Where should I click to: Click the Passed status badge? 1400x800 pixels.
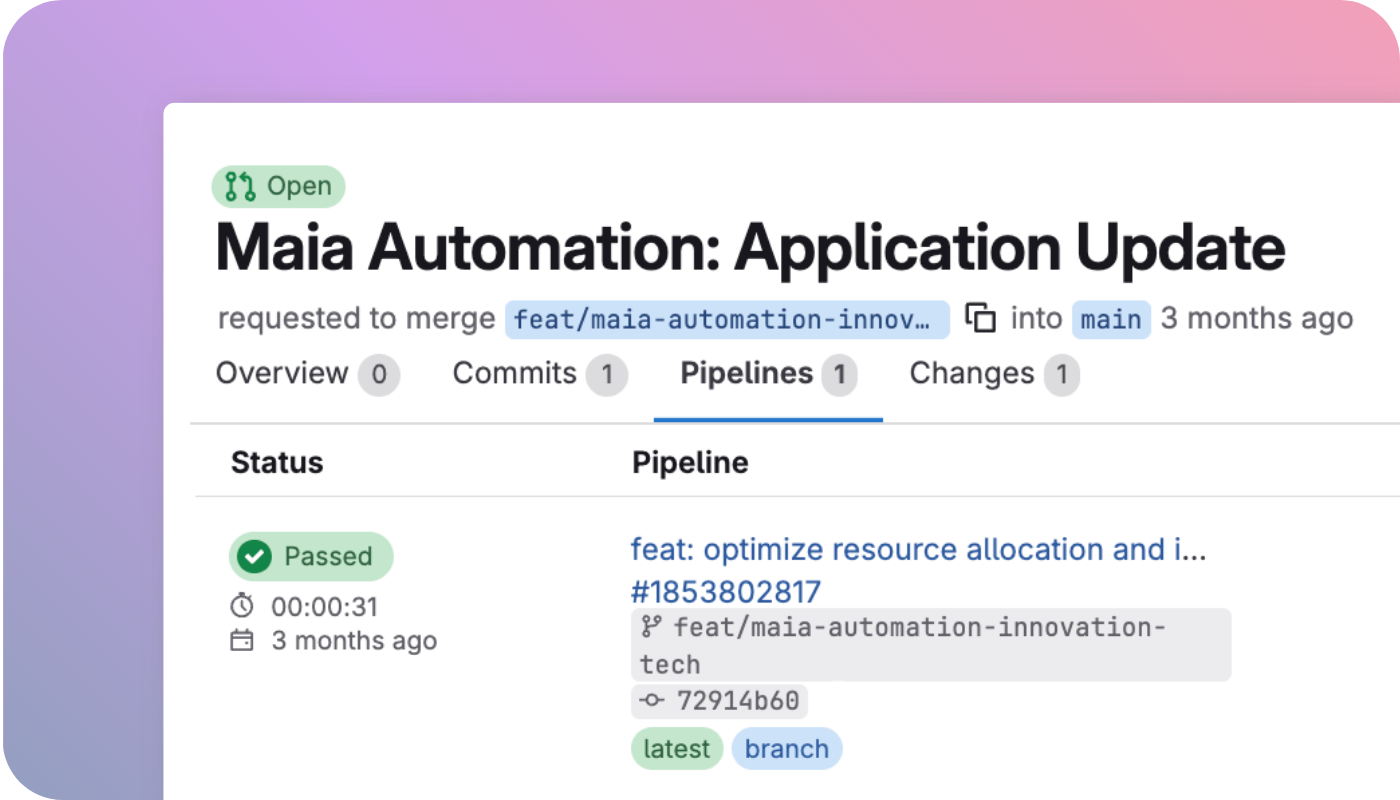click(x=311, y=556)
